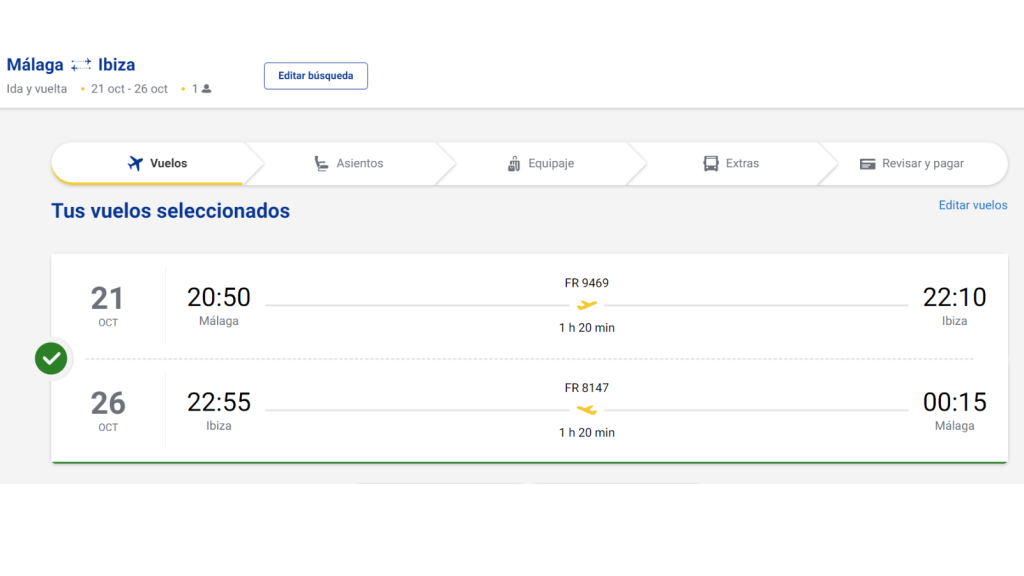The width and height of the screenshot is (1024, 576).
Task: Click the 26 OCT return flight date
Action: (x=108, y=410)
